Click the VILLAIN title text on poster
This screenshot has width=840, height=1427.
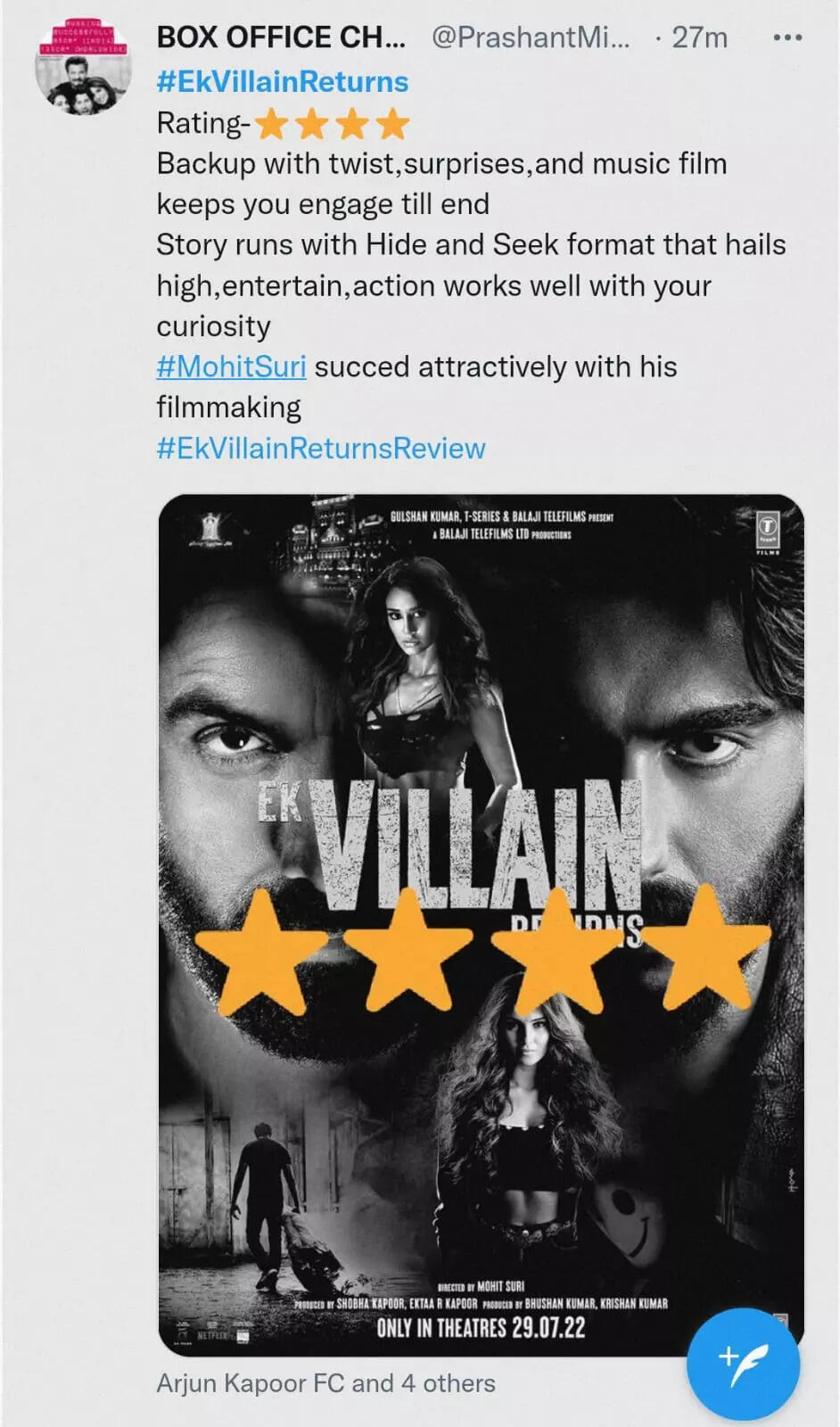[x=479, y=845]
